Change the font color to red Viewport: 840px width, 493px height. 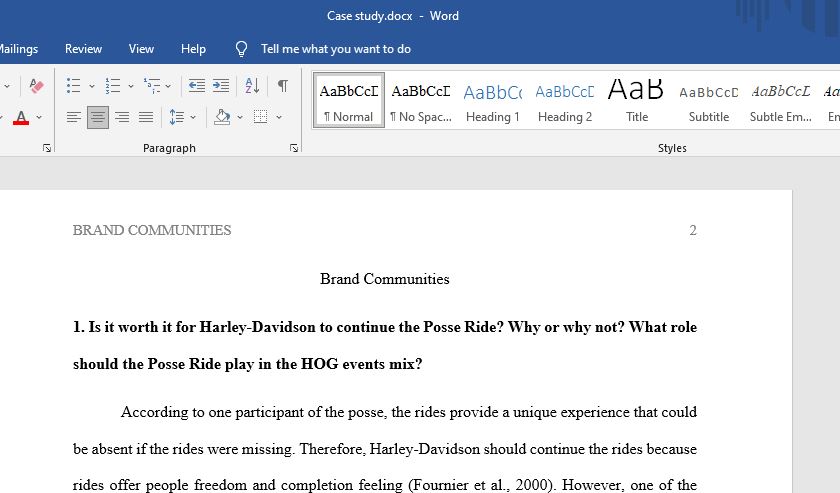(x=21, y=117)
